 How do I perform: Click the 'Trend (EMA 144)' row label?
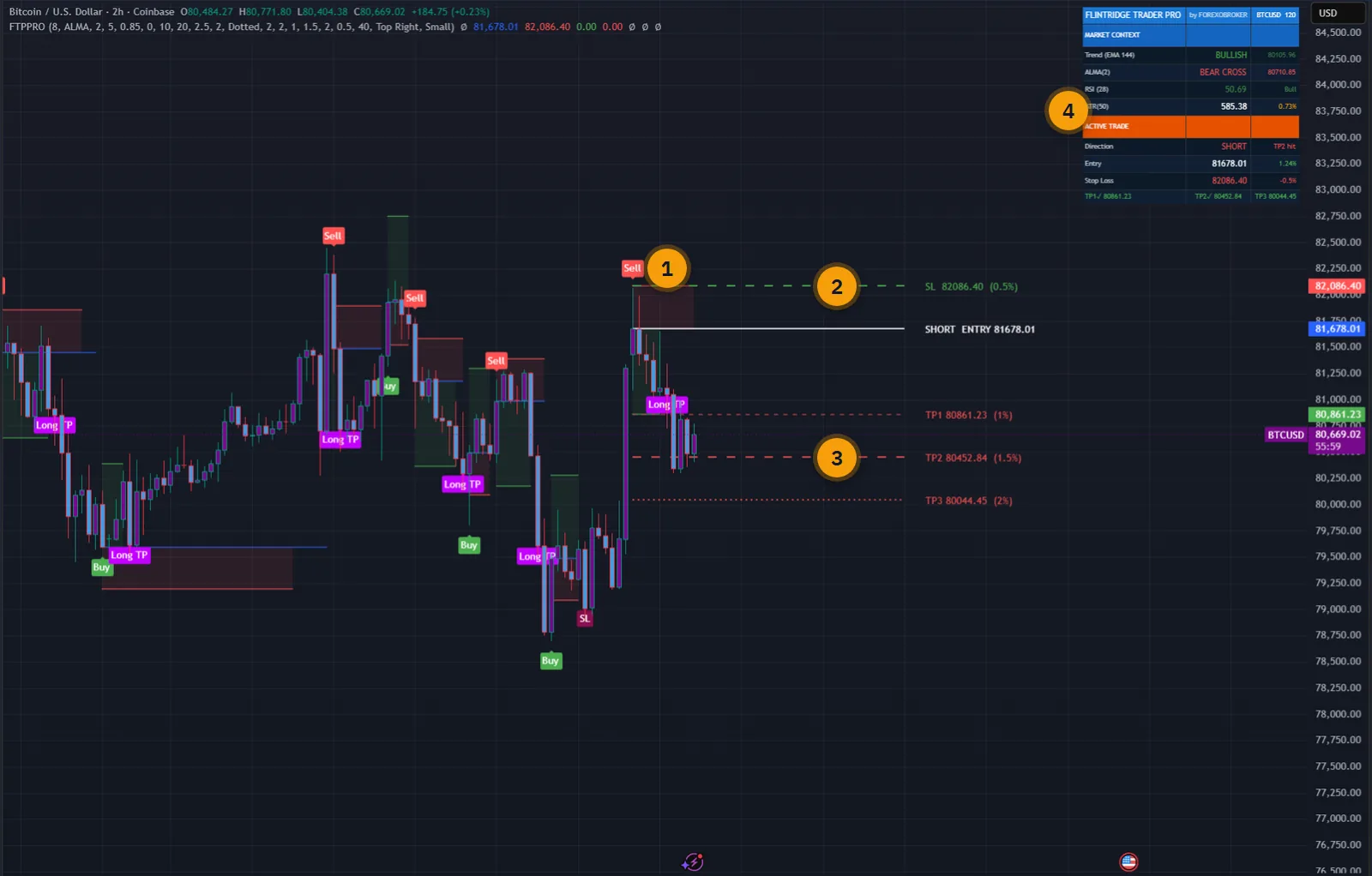click(x=1109, y=55)
